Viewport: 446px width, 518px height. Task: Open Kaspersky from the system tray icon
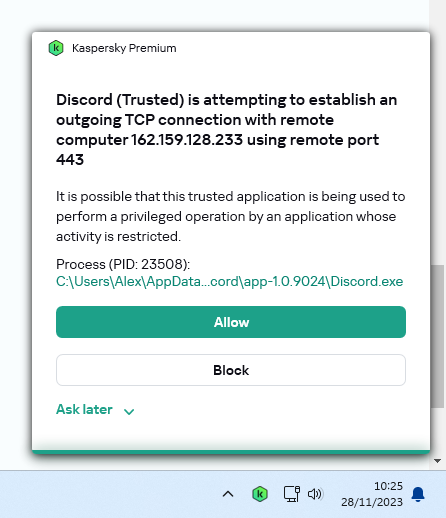click(260, 494)
